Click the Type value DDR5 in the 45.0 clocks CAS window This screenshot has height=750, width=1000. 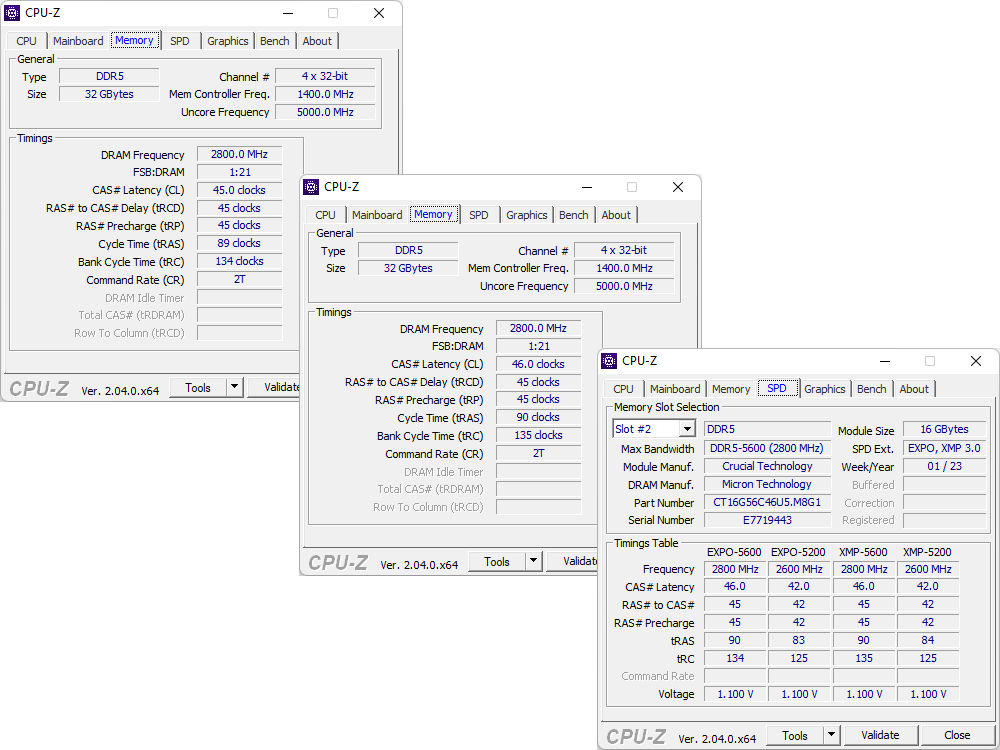point(109,76)
